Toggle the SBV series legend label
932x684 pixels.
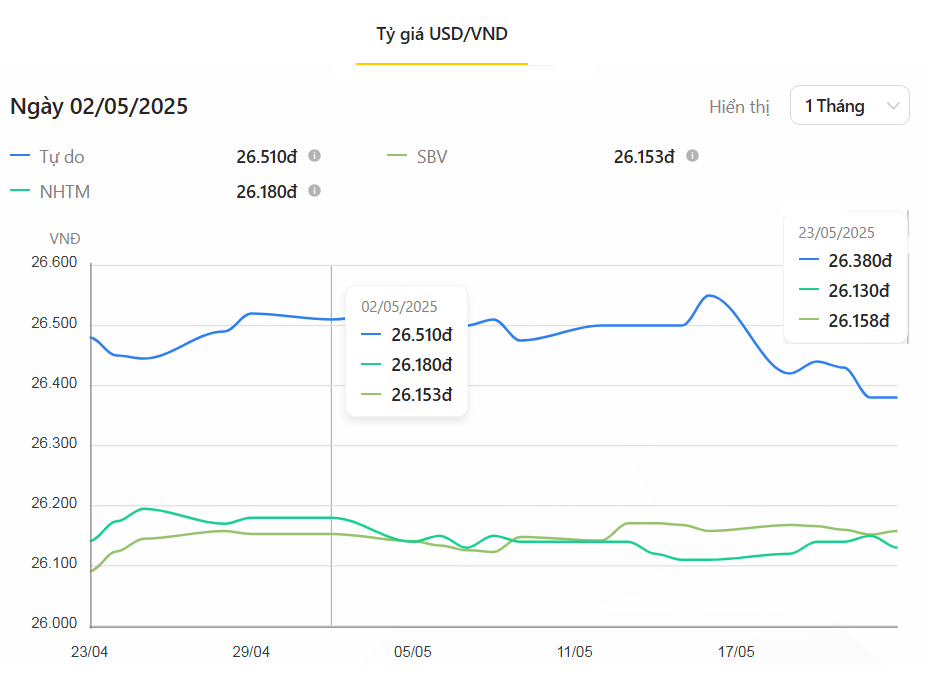[432, 157]
